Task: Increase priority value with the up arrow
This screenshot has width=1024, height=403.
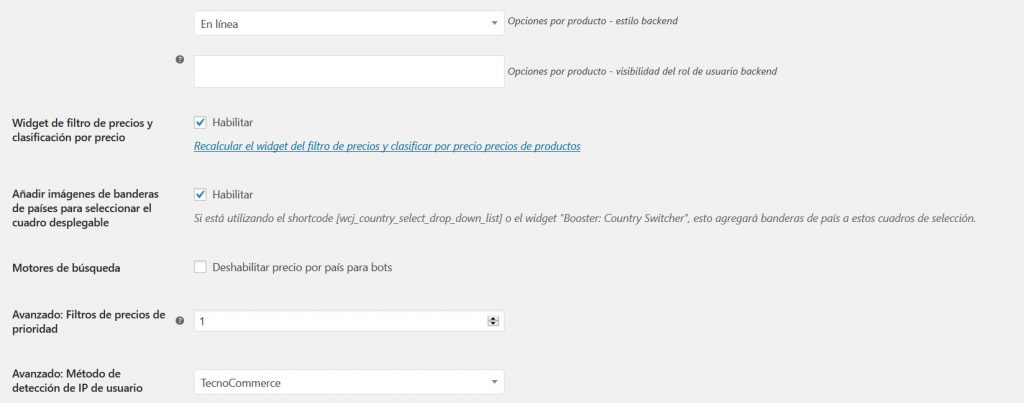Action: pyautogui.click(x=492, y=318)
